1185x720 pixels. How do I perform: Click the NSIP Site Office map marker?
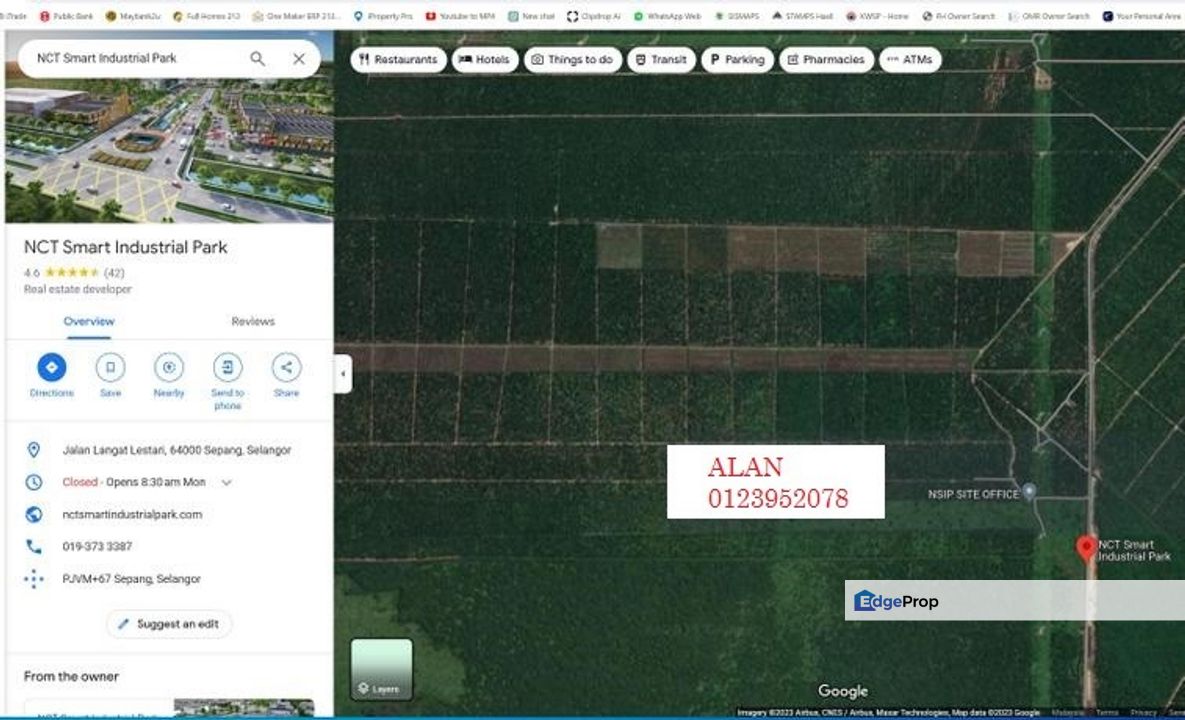pyautogui.click(x=1029, y=491)
